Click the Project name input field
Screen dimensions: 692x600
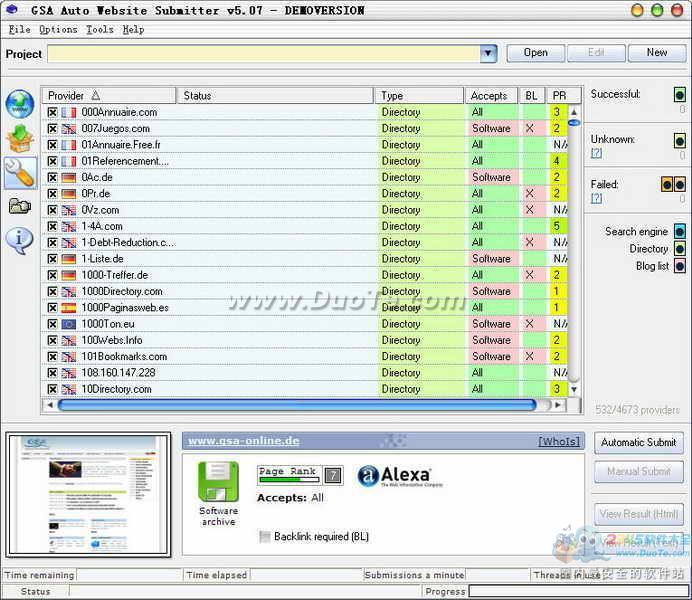264,53
